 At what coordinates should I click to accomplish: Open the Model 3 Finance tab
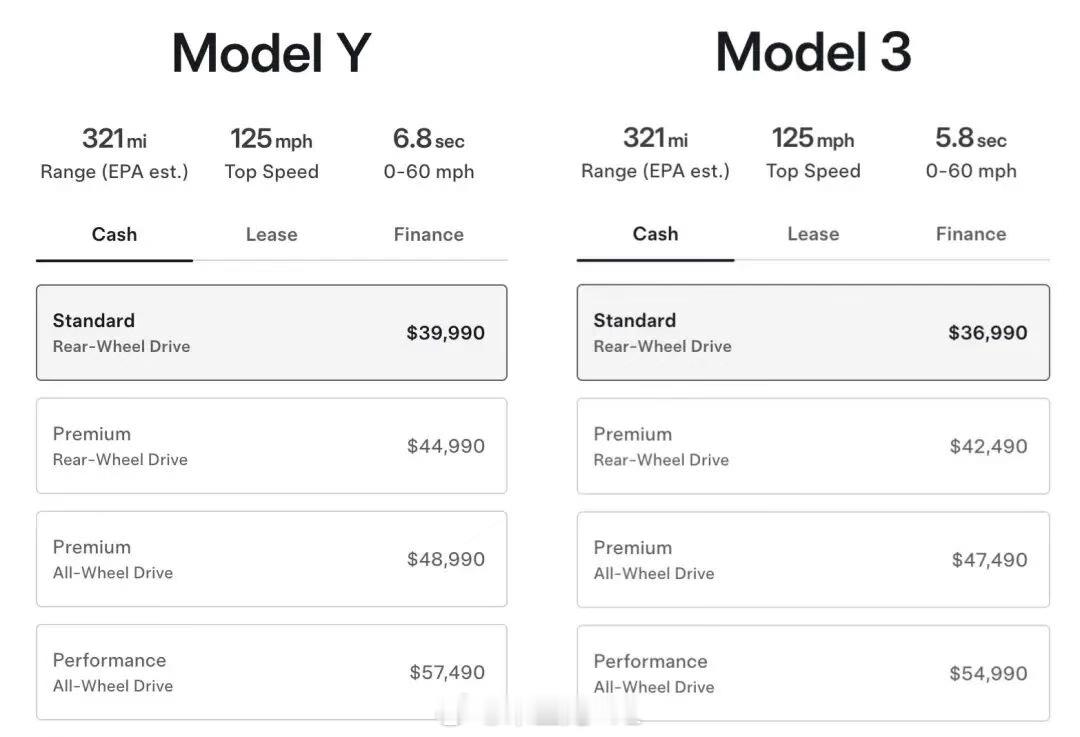click(x=970, y=234)
